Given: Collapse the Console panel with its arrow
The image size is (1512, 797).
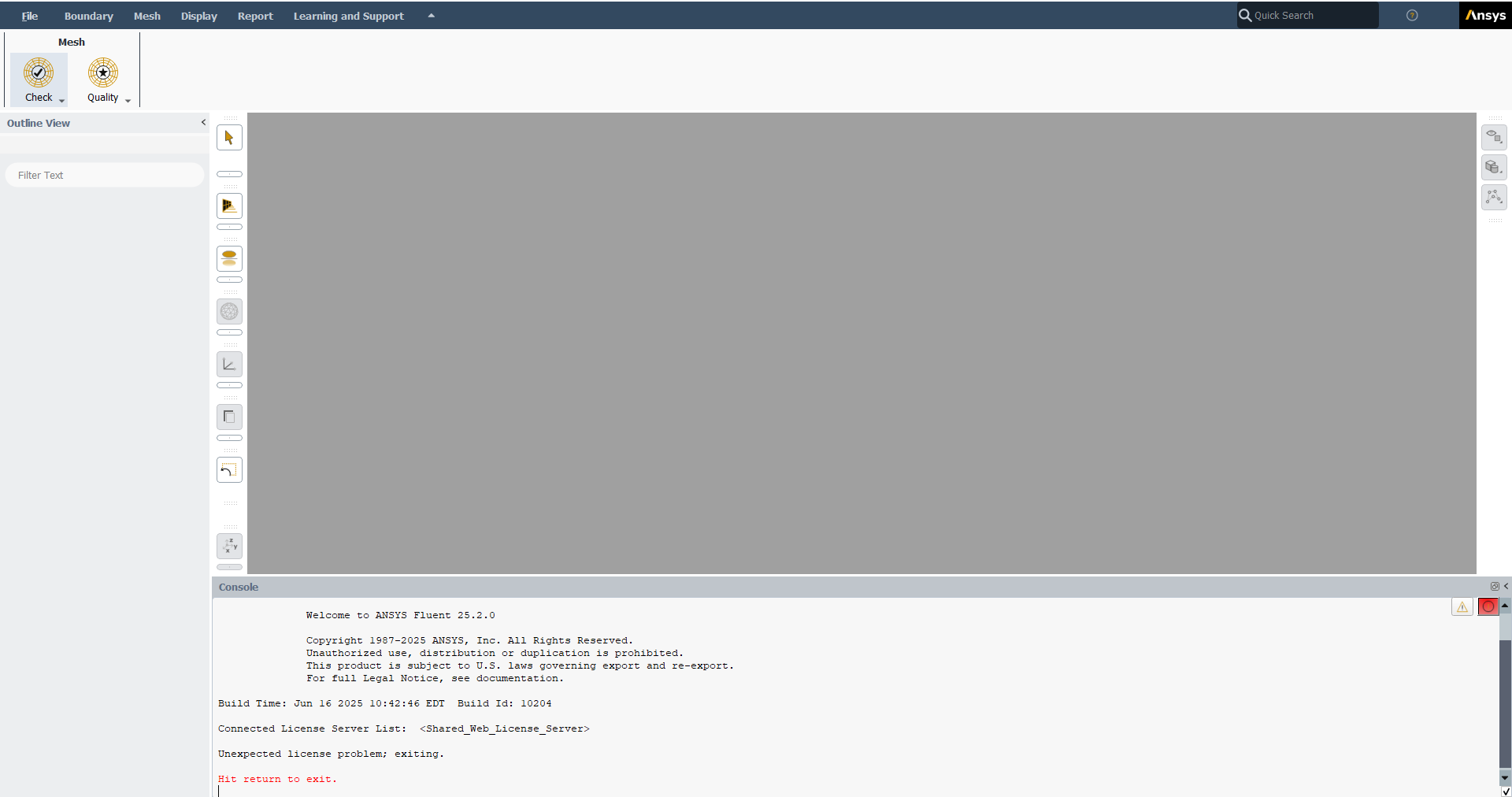Looking at the screenshot, I should 1506,586.
